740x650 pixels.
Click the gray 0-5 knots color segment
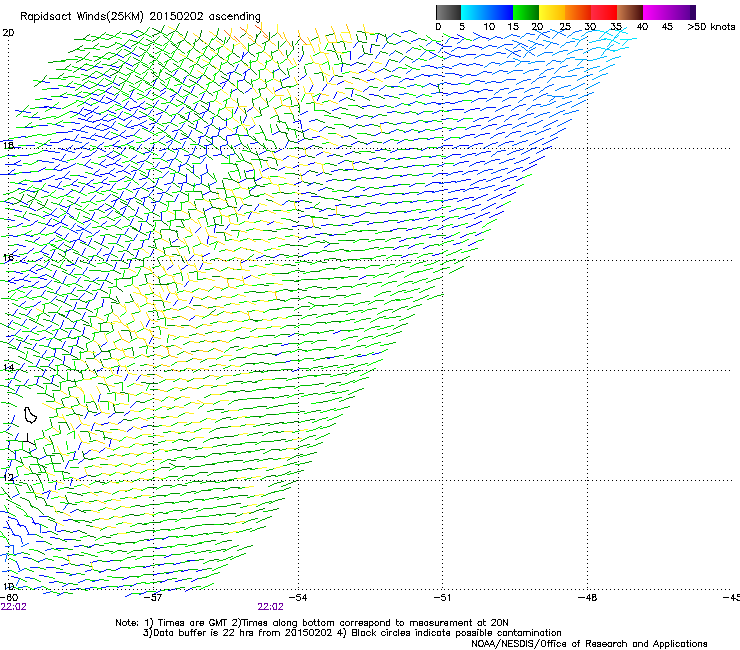448,12
